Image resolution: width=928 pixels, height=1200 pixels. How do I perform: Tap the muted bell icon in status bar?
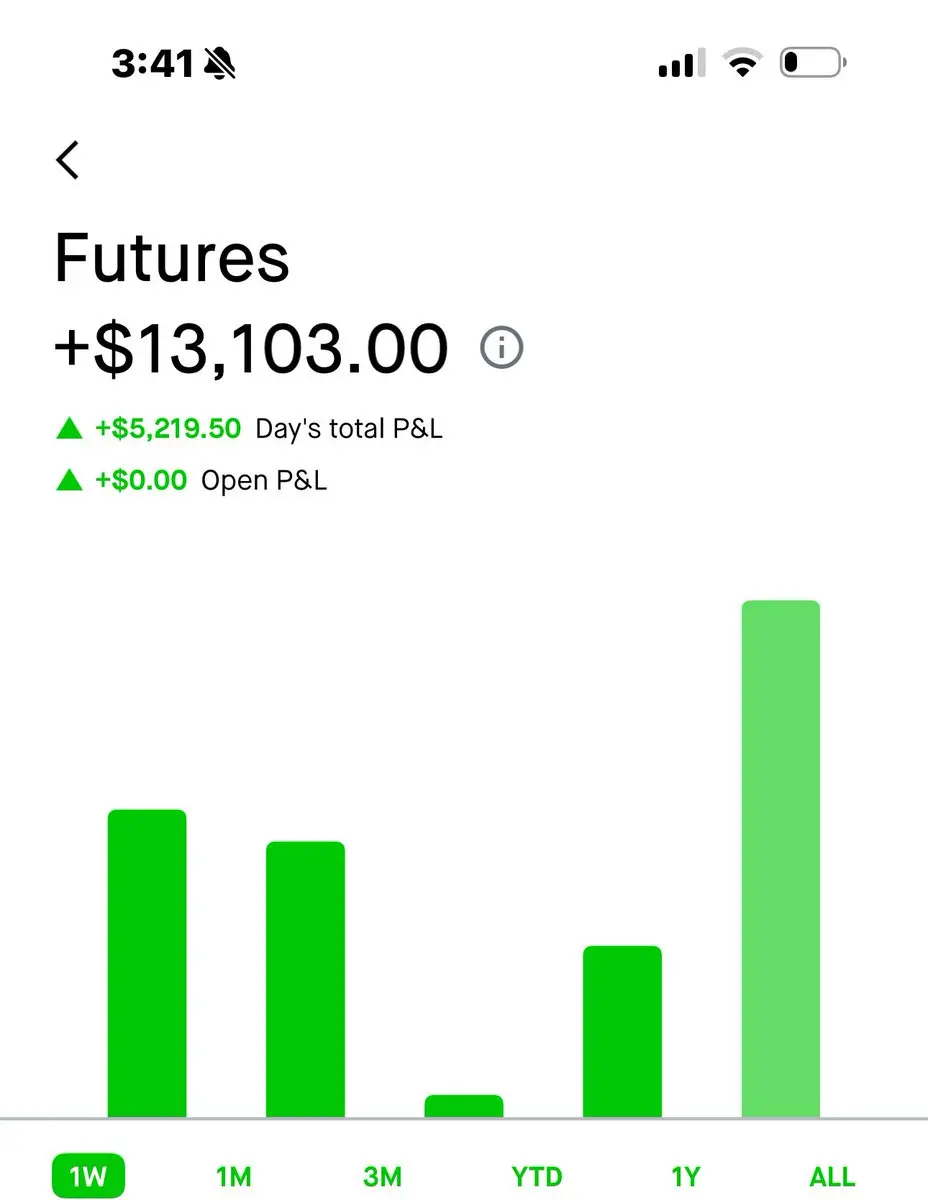click(x=220, y=65)
